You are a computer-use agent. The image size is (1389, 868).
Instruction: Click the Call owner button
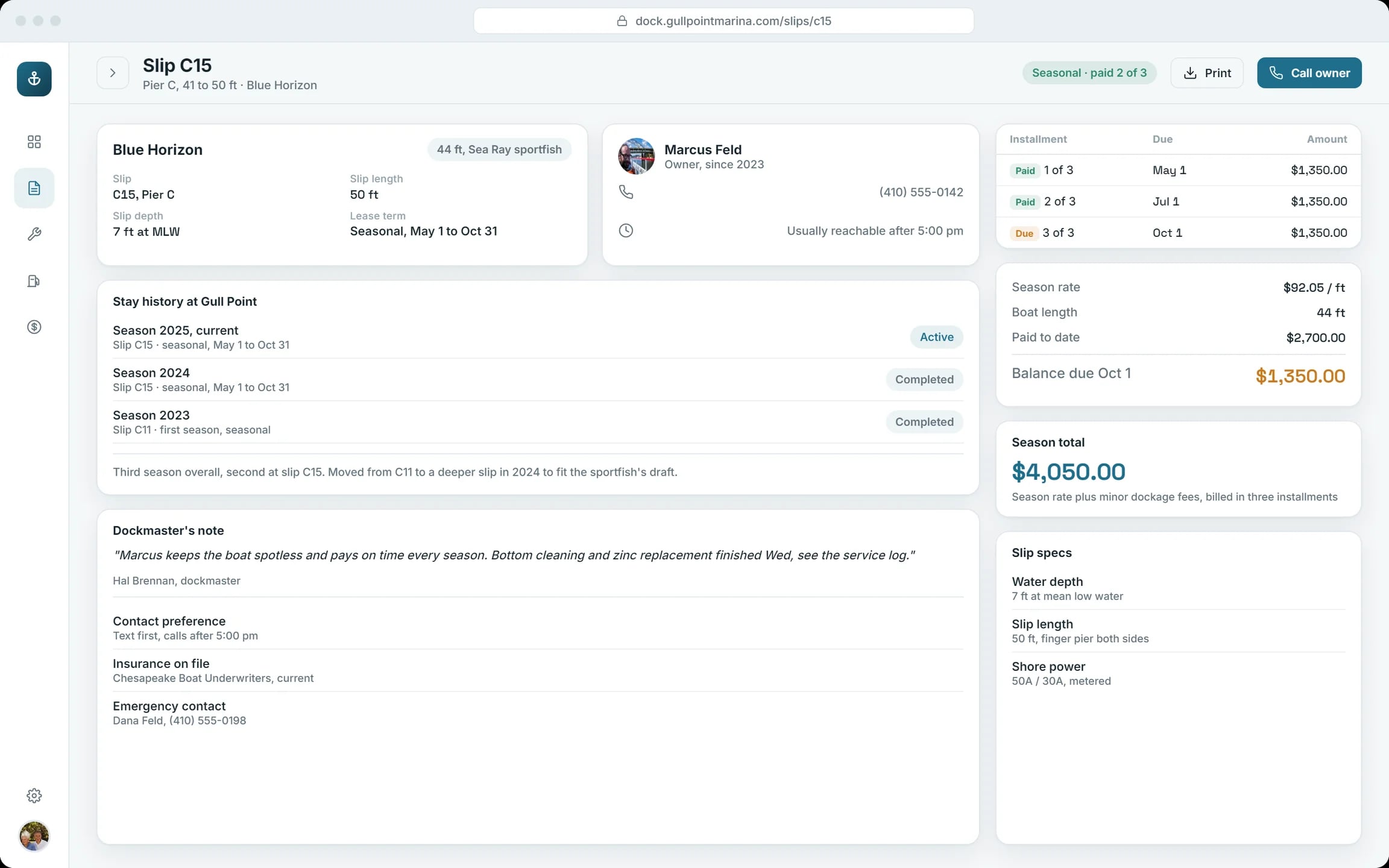pos(1309,73)
